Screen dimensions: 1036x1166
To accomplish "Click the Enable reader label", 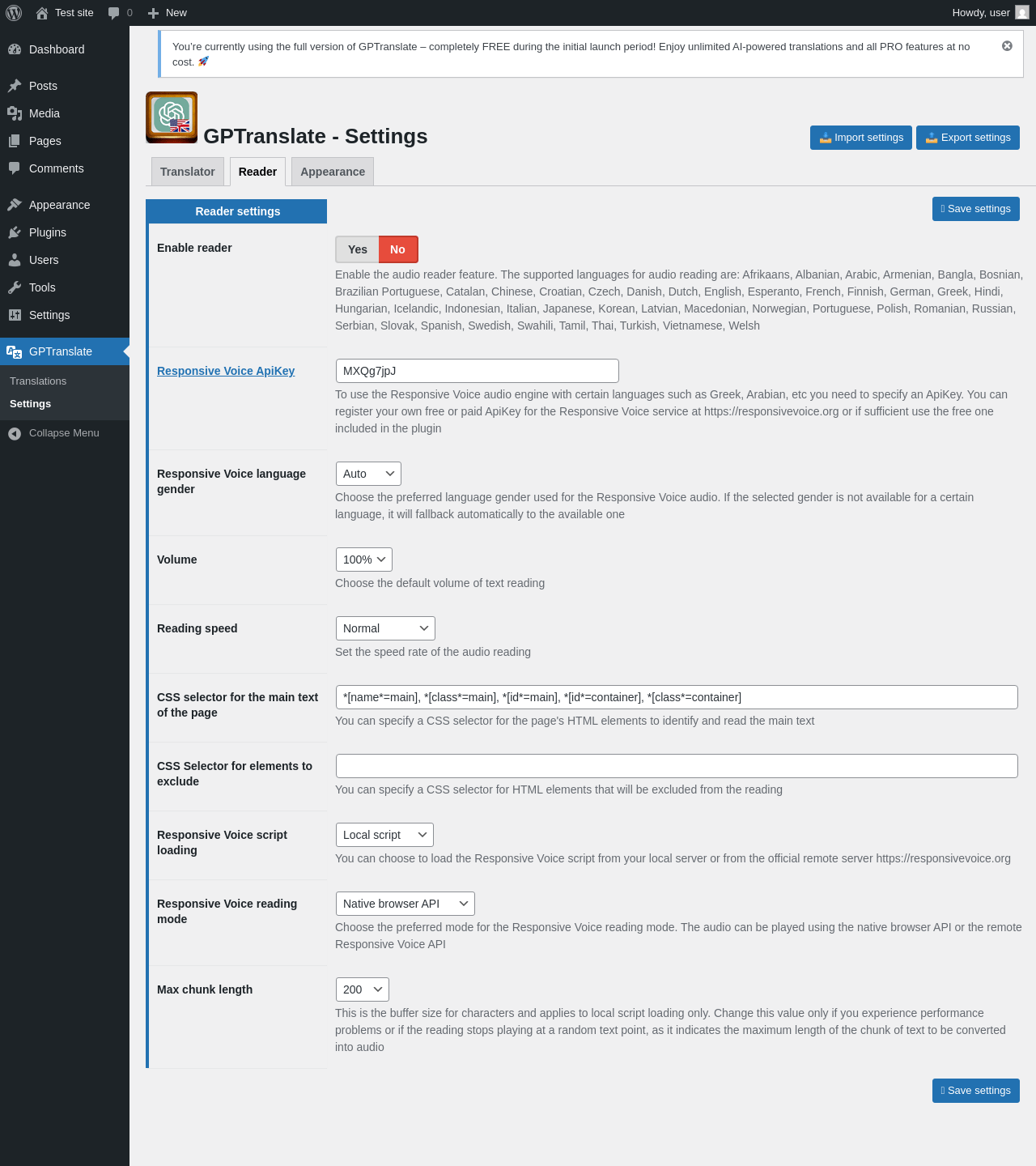I will click(194, 248).
